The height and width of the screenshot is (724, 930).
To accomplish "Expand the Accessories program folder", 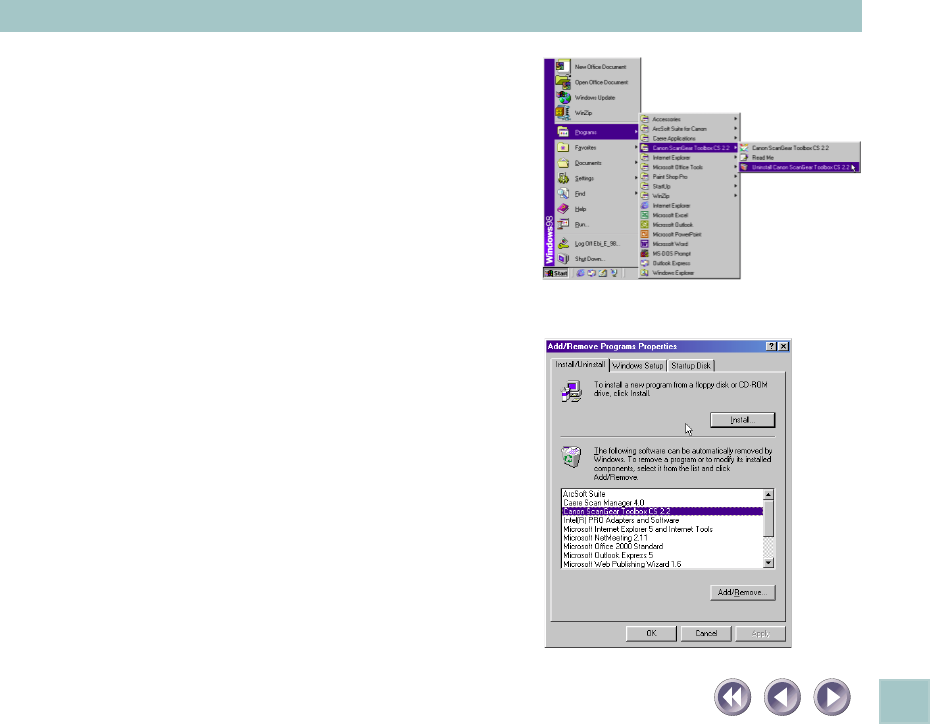I will click(689, 119).
